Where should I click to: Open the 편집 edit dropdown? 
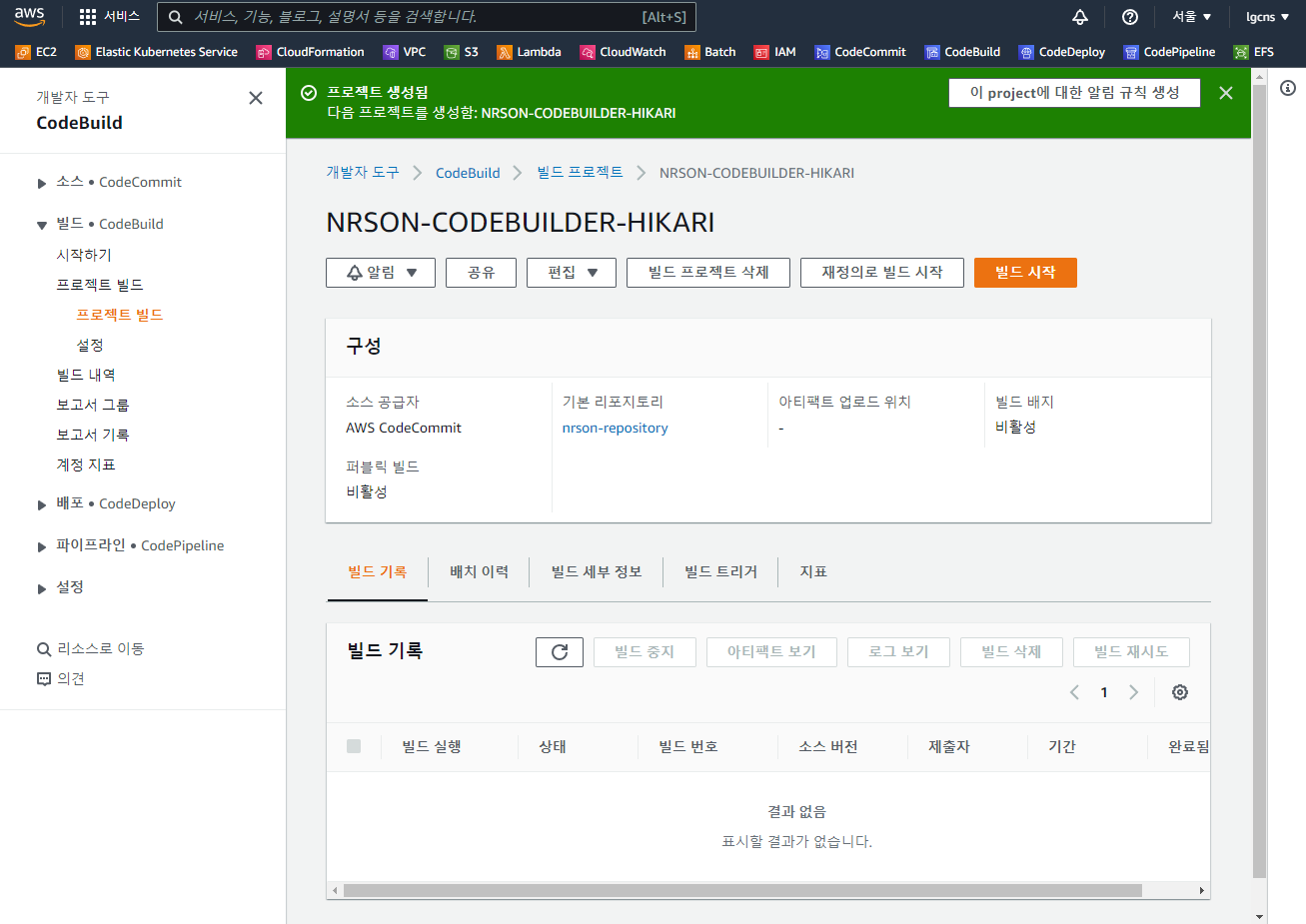click(x=572, y=273)
